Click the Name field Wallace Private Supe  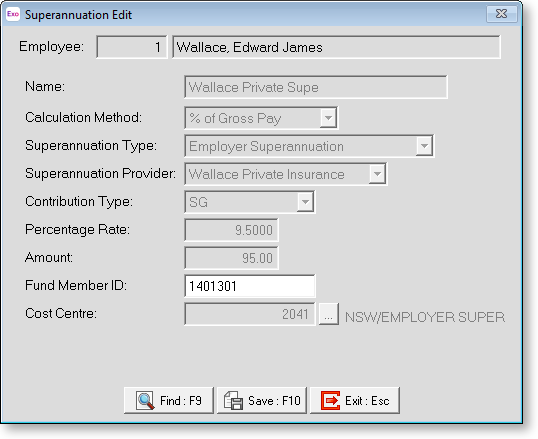coord(316,87)
